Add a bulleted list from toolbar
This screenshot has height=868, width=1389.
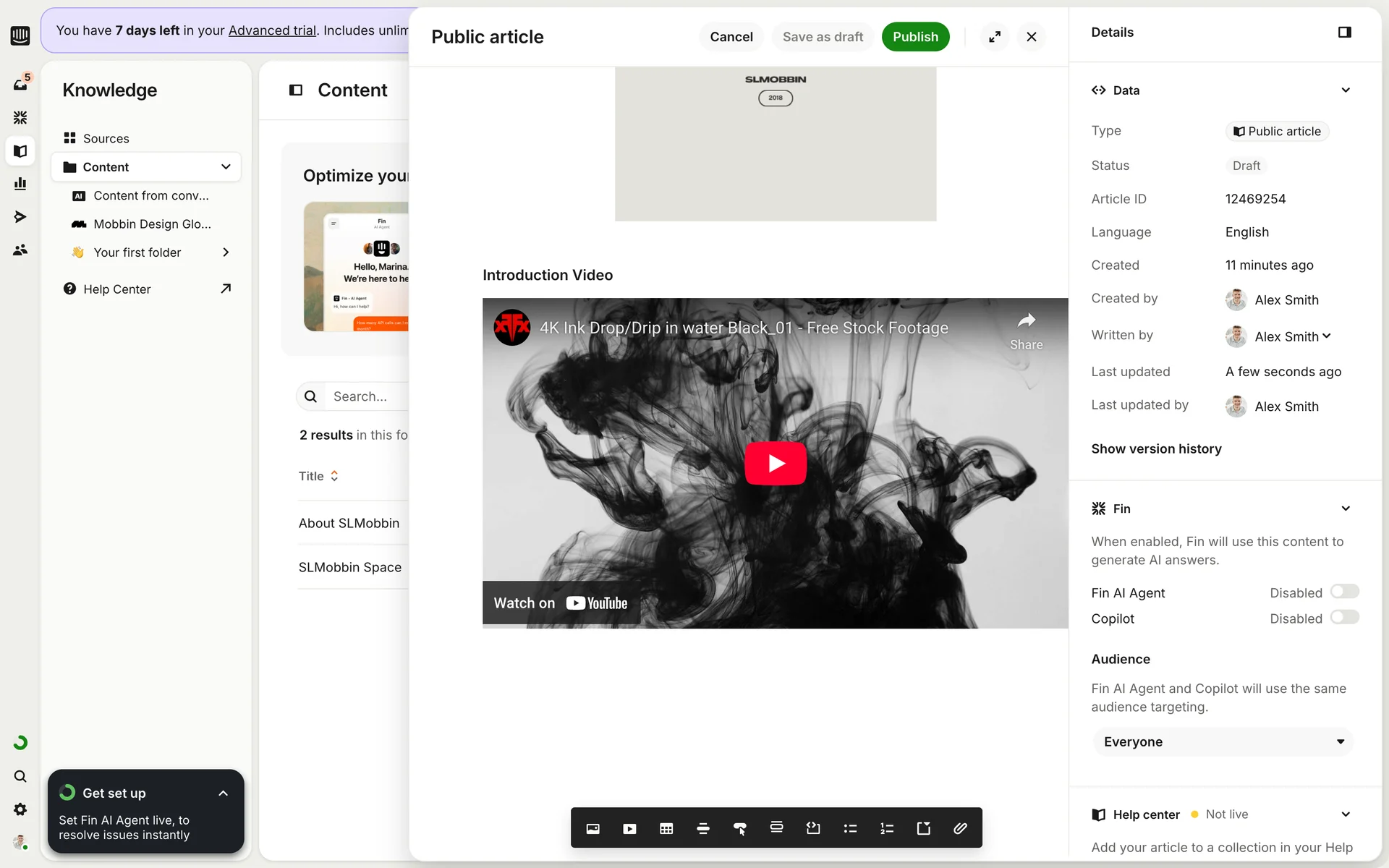(x=850, y=828)
